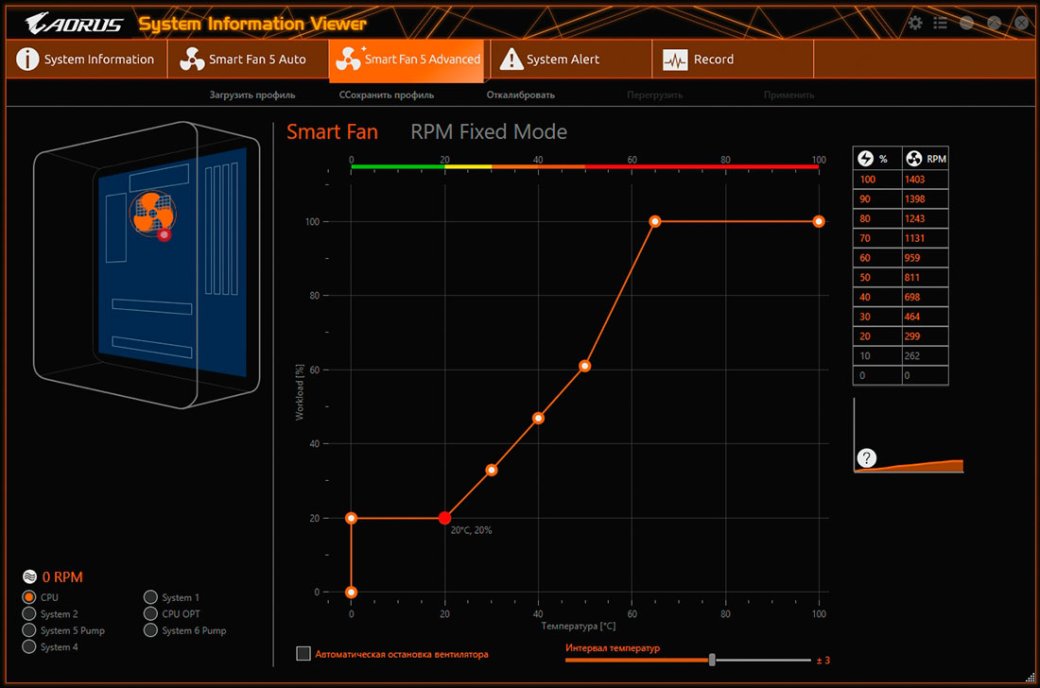
Task: Click the Загрузить профиль button
Action: (252, 95)
